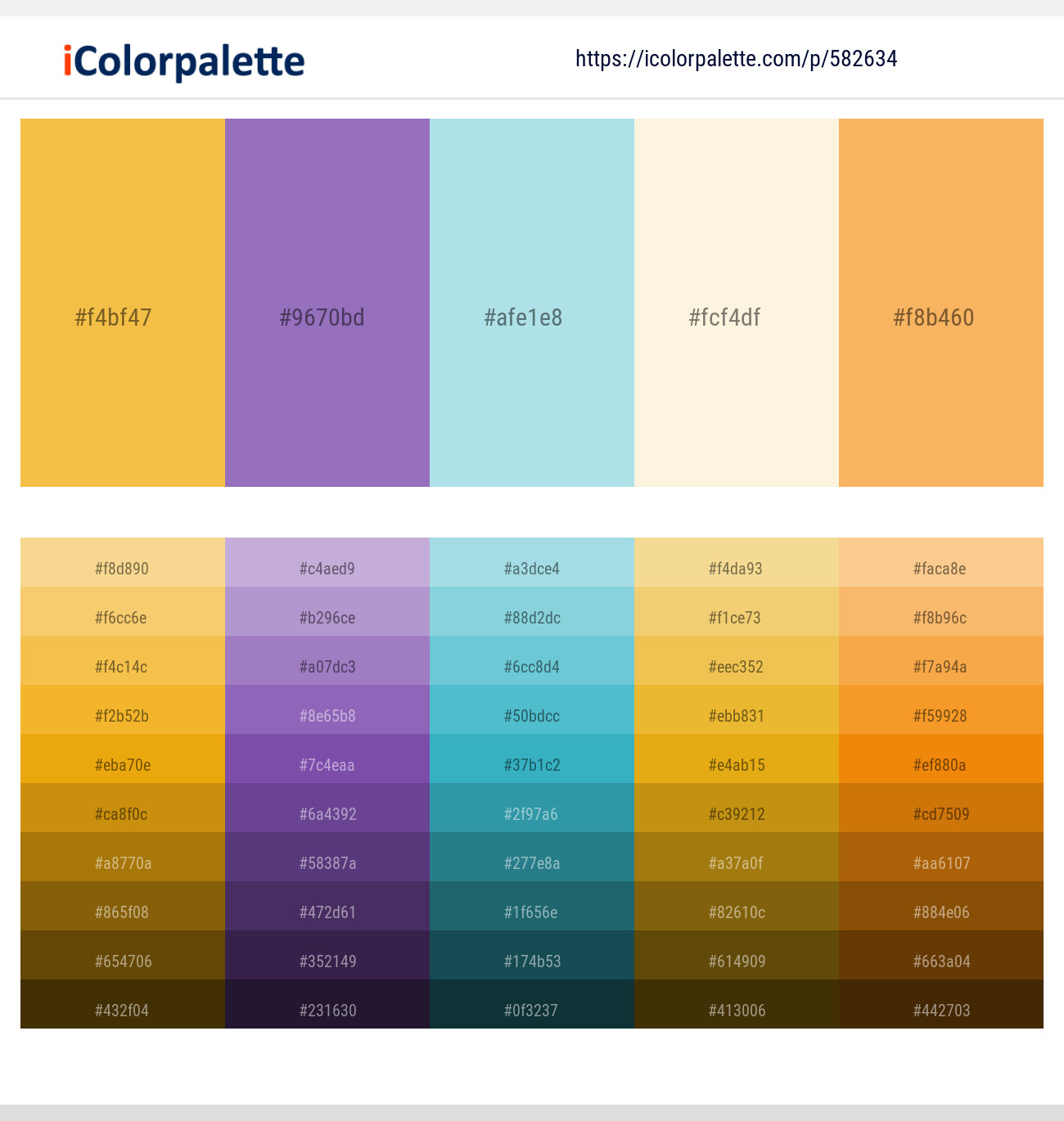Image resolution: width=1064 pixels, height=1121 pixels.
Task: Click the #231630 darkest purple shade
Action: pos(327,1004)
